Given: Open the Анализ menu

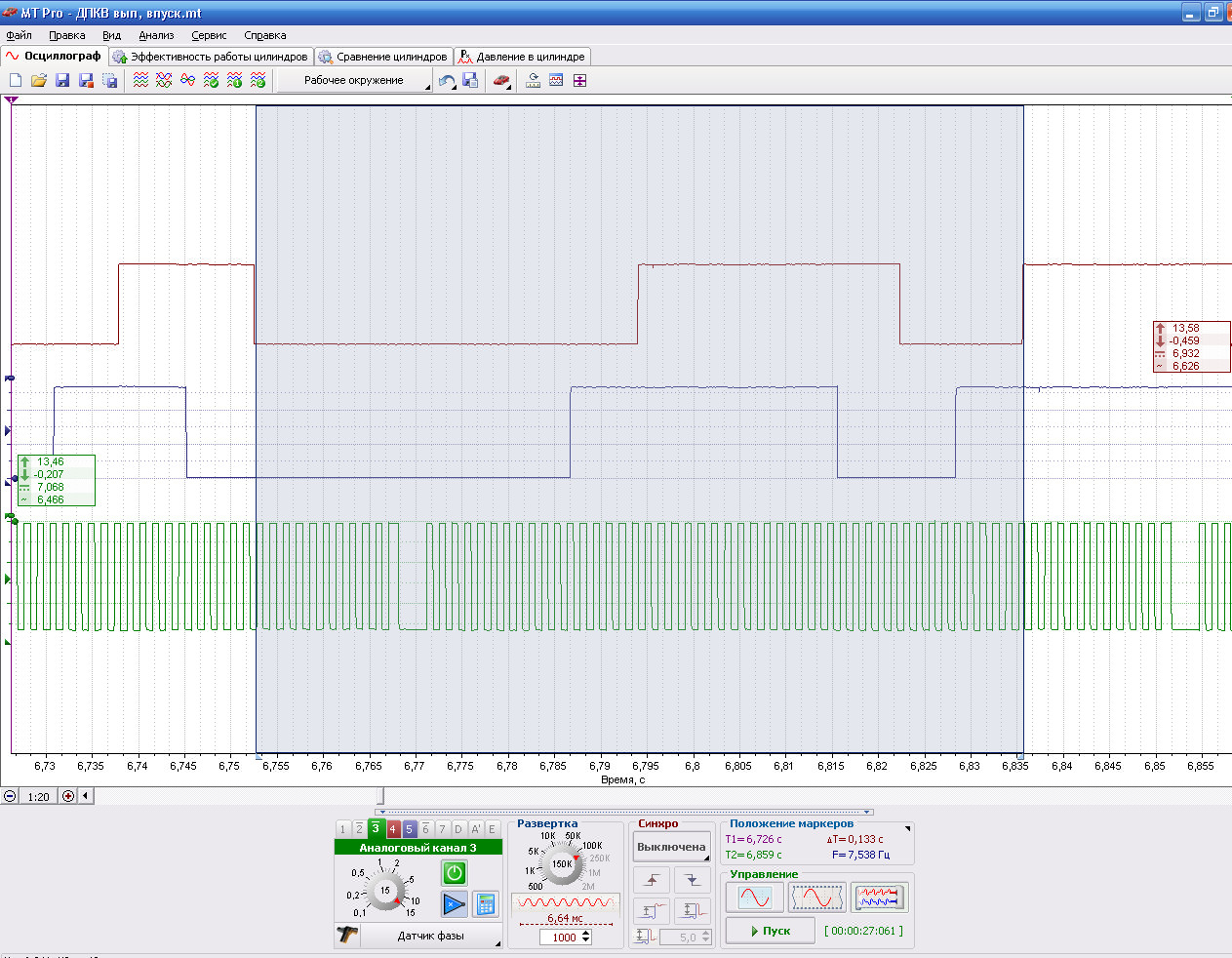Looking at the screenshot, I should (x=156, y=35).
